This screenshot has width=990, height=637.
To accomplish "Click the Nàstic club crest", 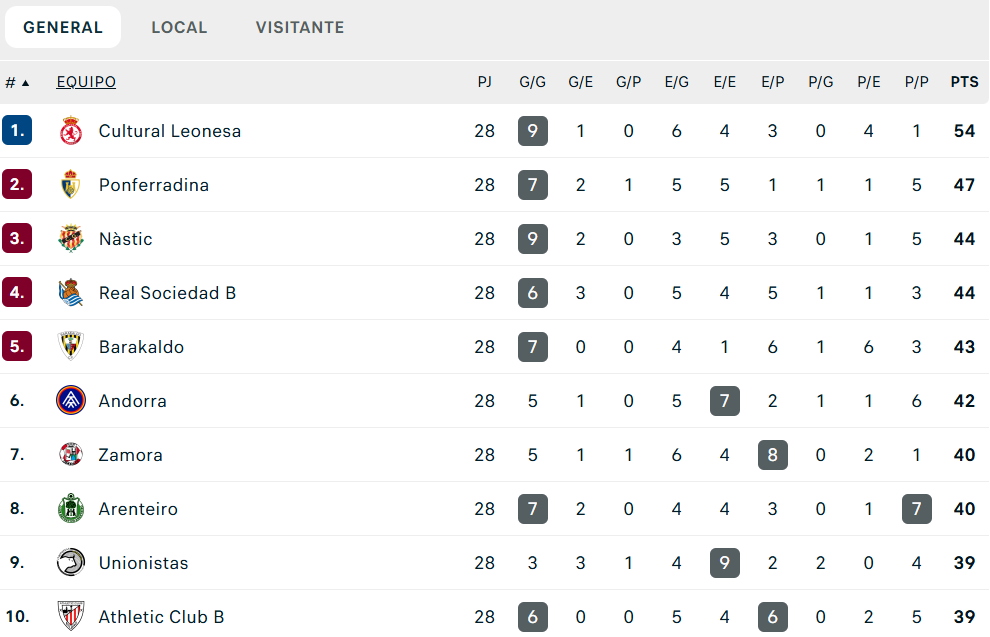I will 71,239.
